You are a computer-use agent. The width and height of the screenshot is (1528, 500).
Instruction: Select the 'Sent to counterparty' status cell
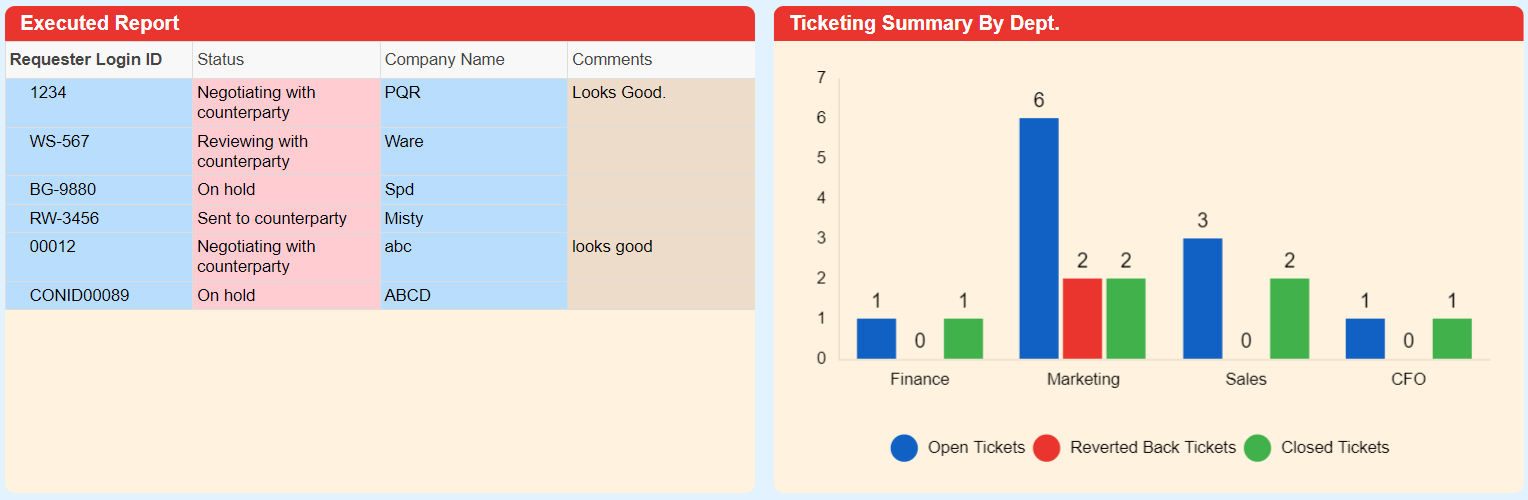click(286, 219)
